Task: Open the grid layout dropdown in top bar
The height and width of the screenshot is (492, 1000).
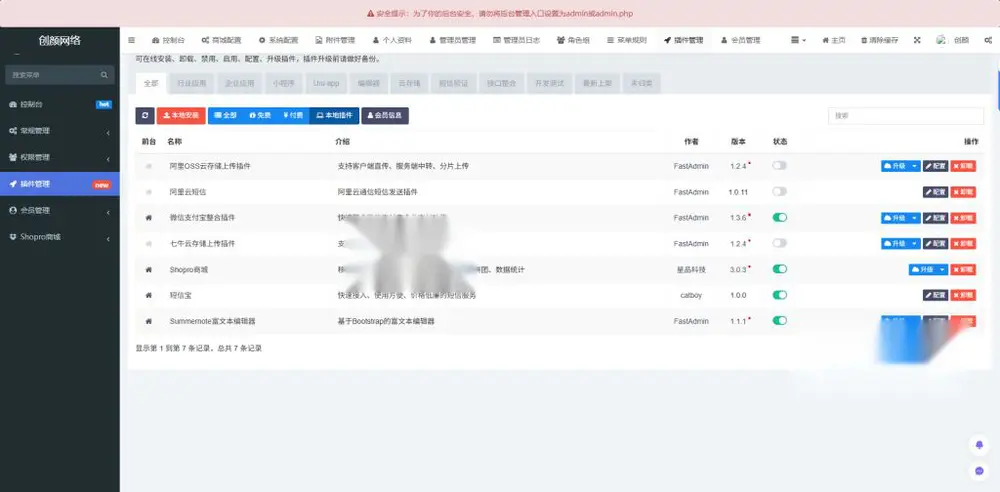Action: click(x=798, y=40)
